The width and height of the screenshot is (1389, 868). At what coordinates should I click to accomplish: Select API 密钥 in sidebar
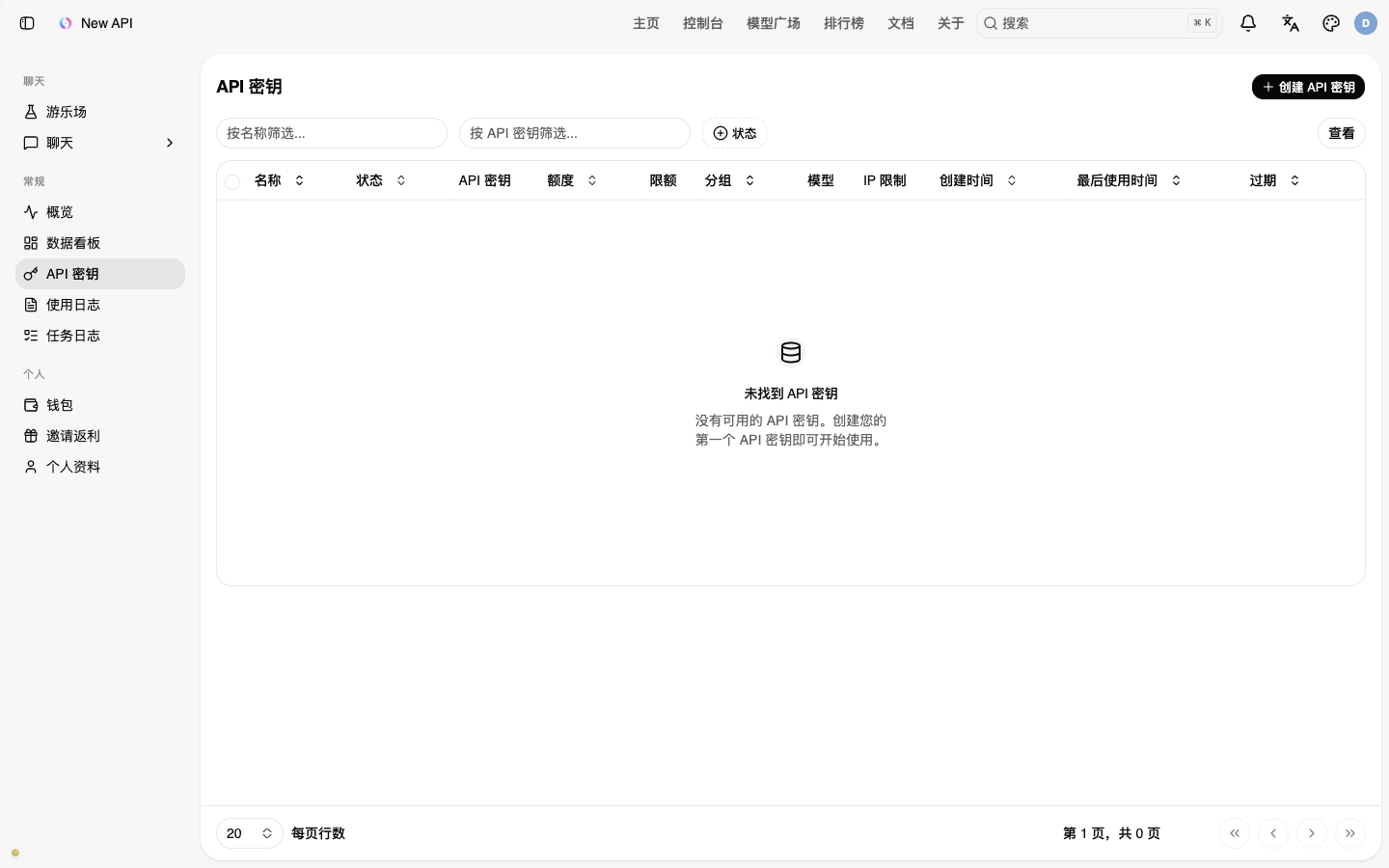click(x=100, y=274)
